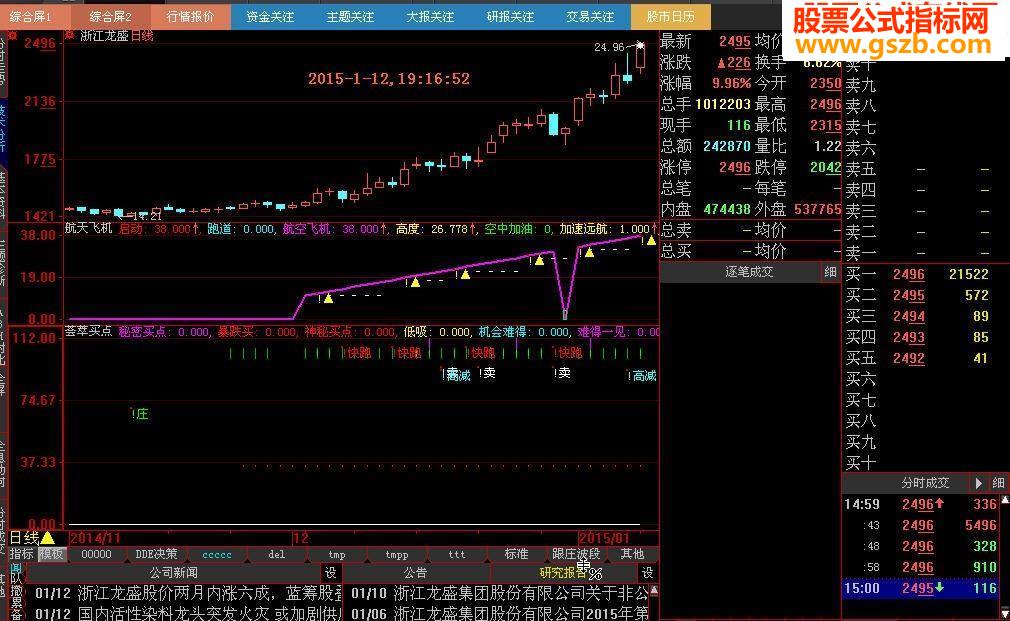1010x621 pixels.
Task: Click 设 button next to 公司新闻
Action: coord(330,572)
